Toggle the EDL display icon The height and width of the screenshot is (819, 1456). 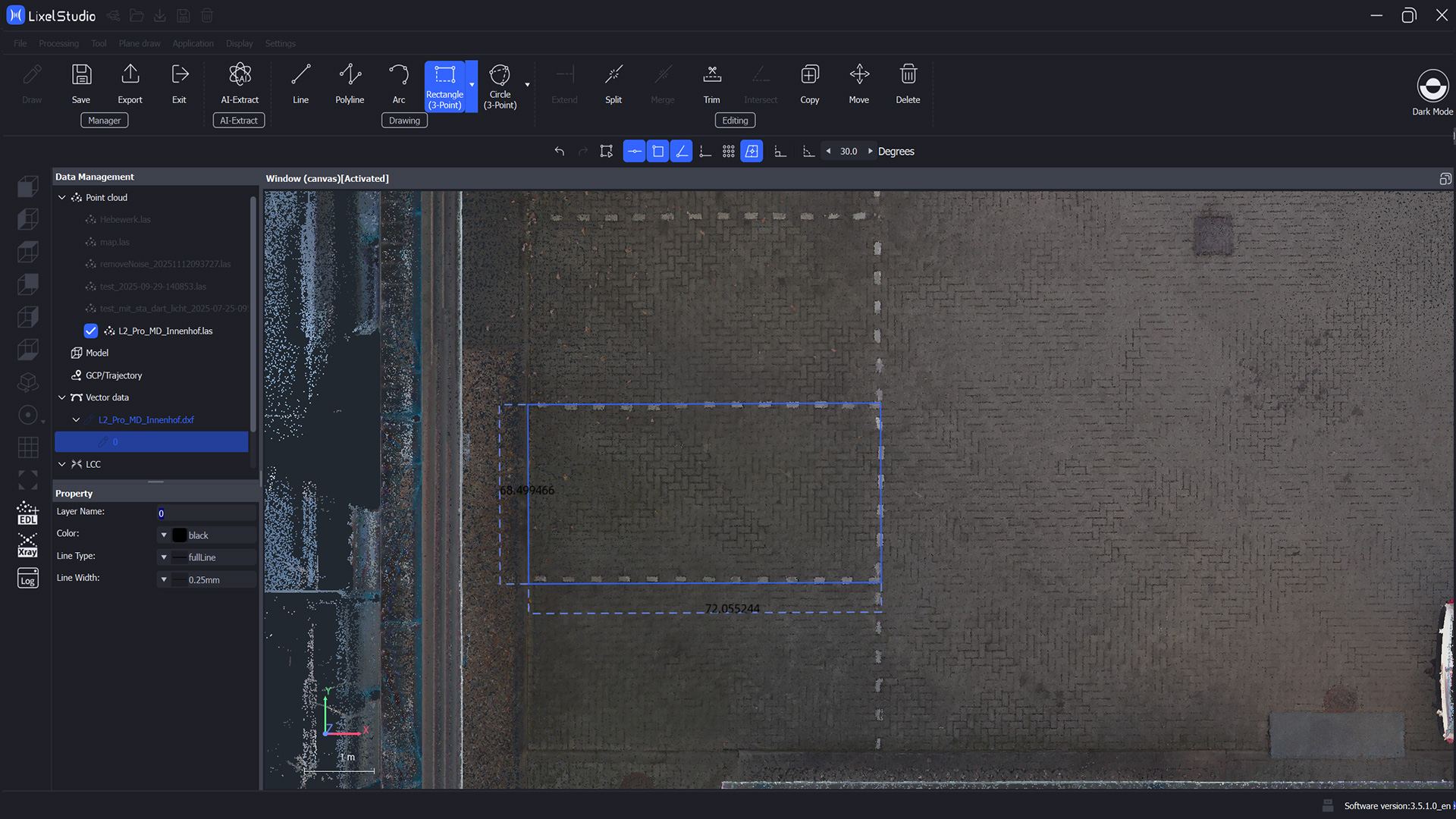click(28, 513)
